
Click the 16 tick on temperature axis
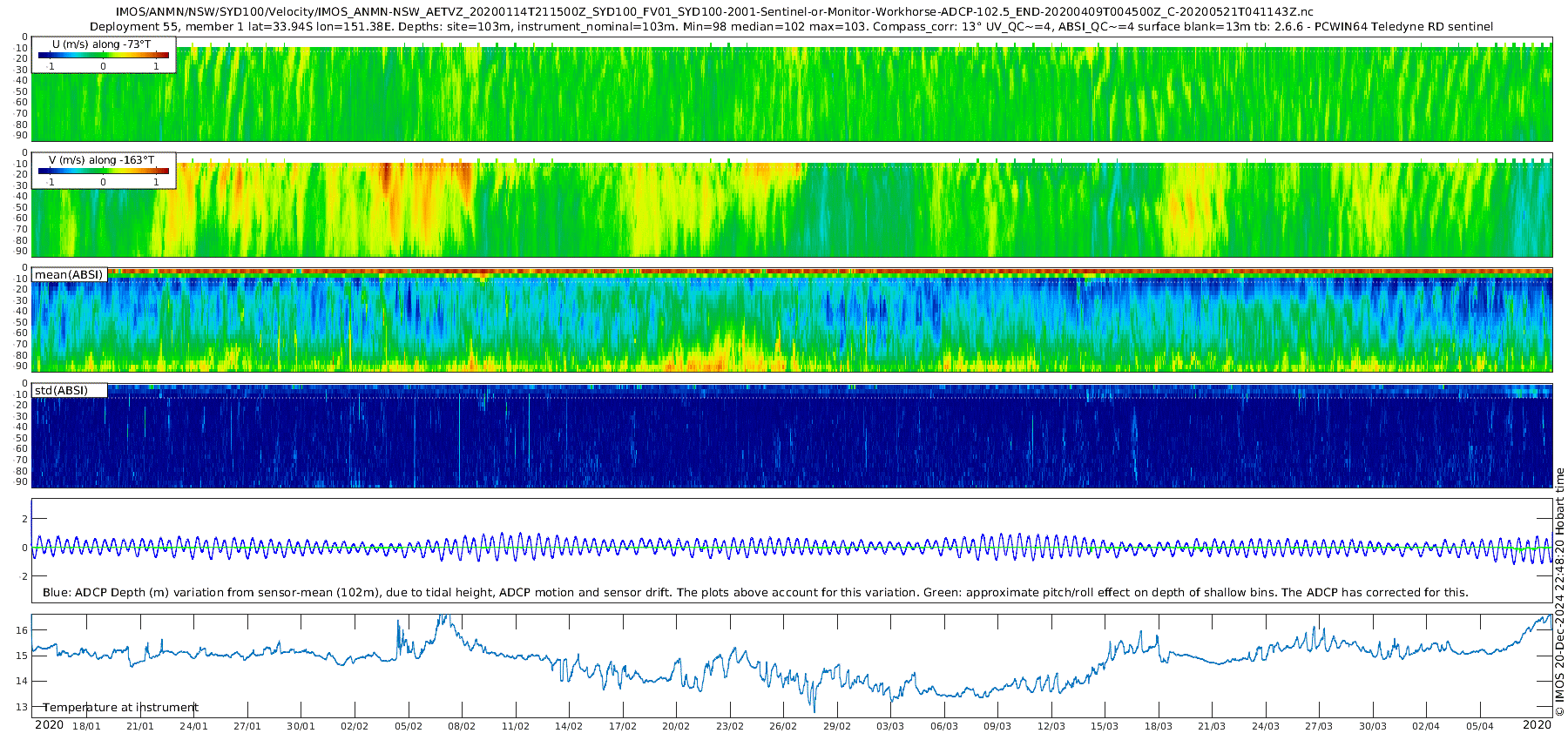[x=23, y=630]
